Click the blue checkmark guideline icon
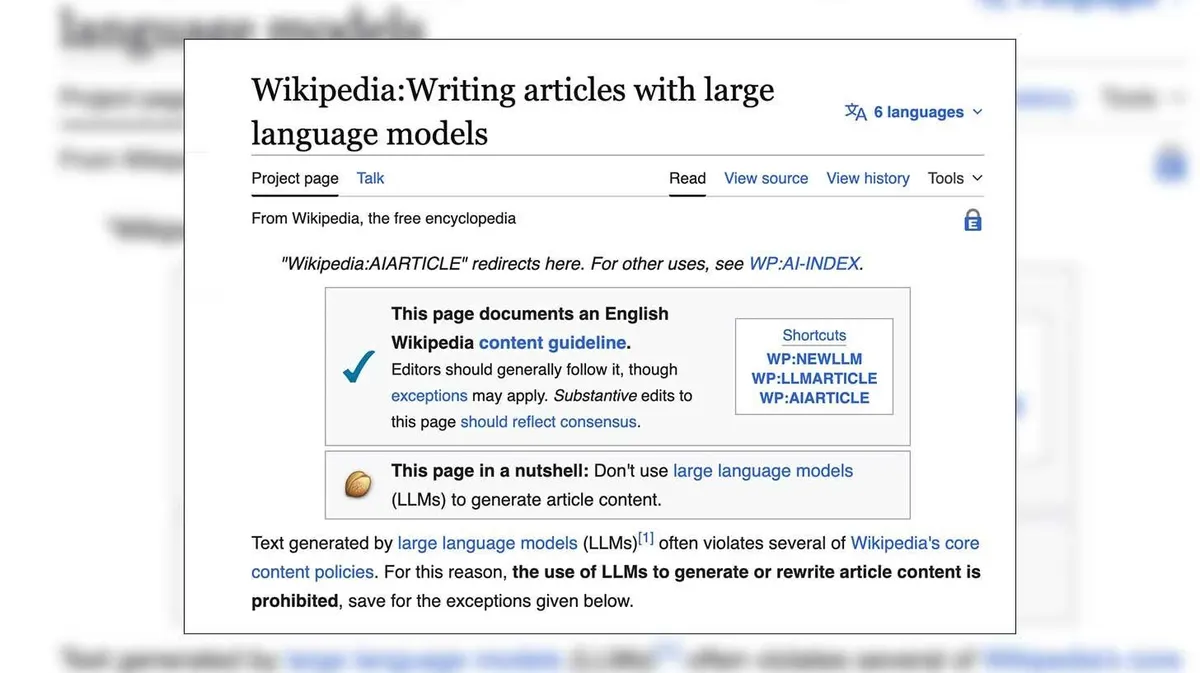1200x673 pixels. [358, 366]
